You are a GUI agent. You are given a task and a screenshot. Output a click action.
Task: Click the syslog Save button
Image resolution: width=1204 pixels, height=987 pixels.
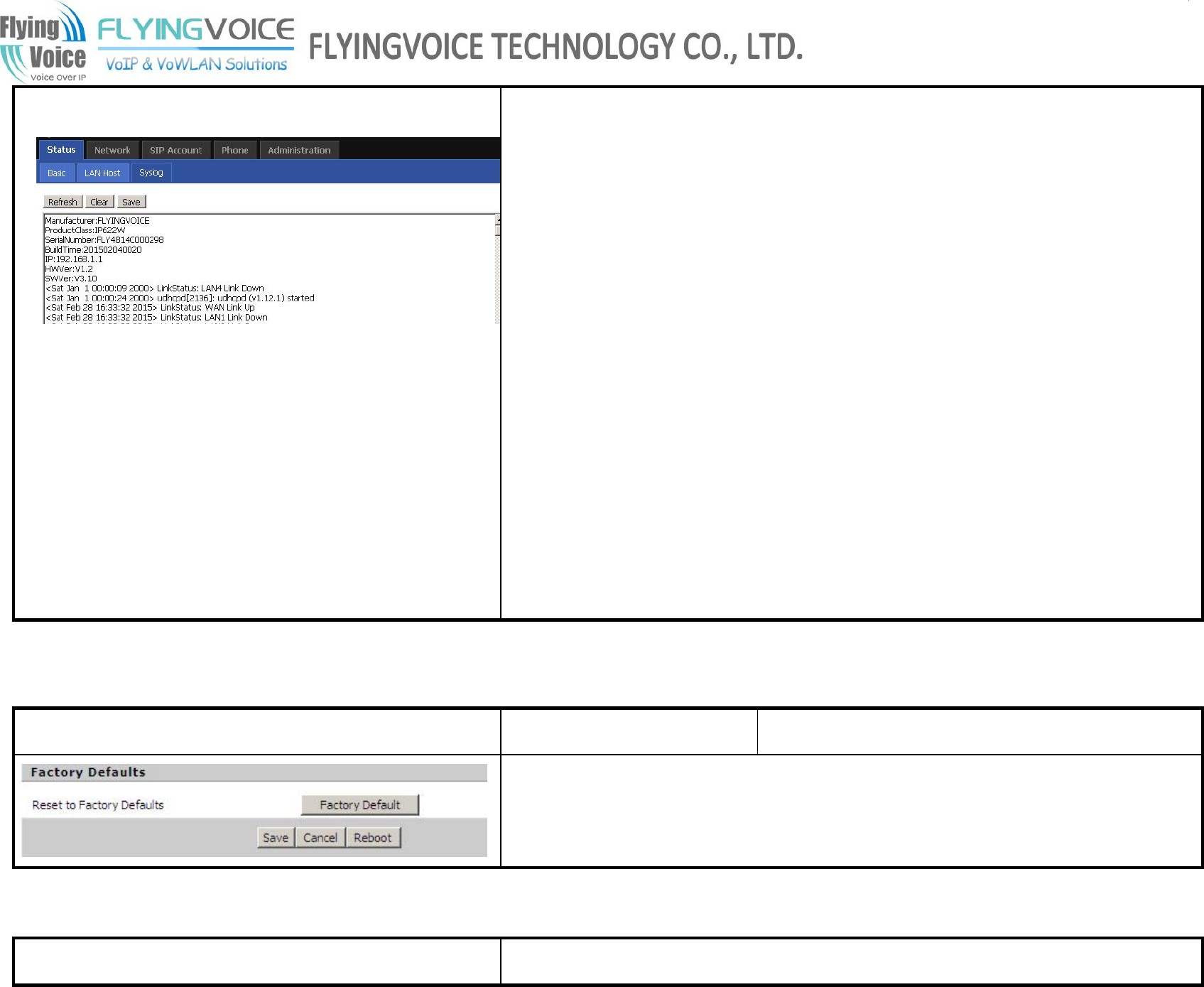click(x=131, y=202)
